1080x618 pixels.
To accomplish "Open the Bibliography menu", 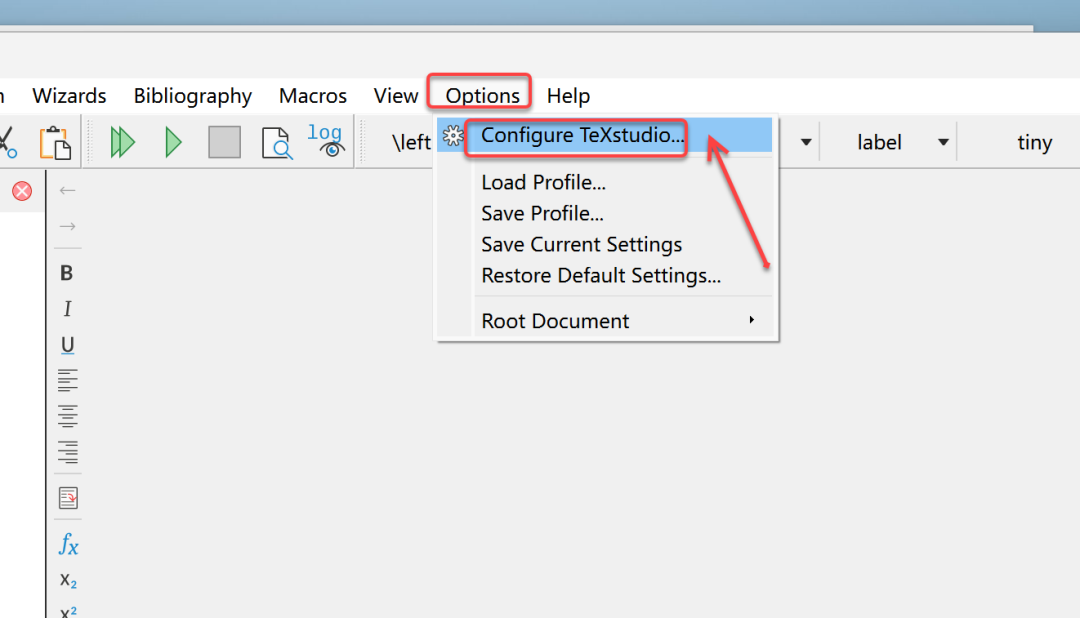I will 192,96.
